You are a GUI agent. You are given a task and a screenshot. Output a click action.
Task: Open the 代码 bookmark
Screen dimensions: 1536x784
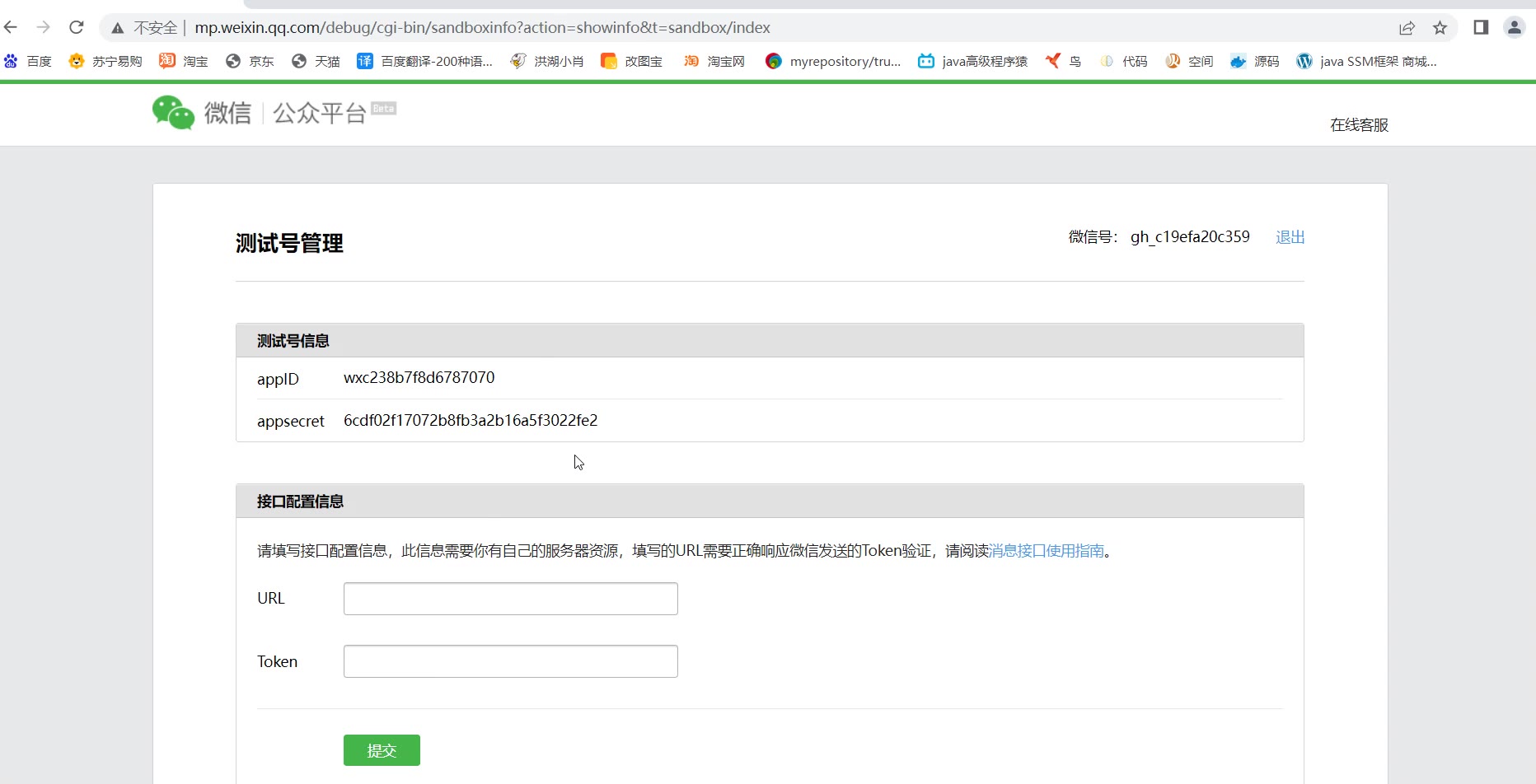[1124, 61]
